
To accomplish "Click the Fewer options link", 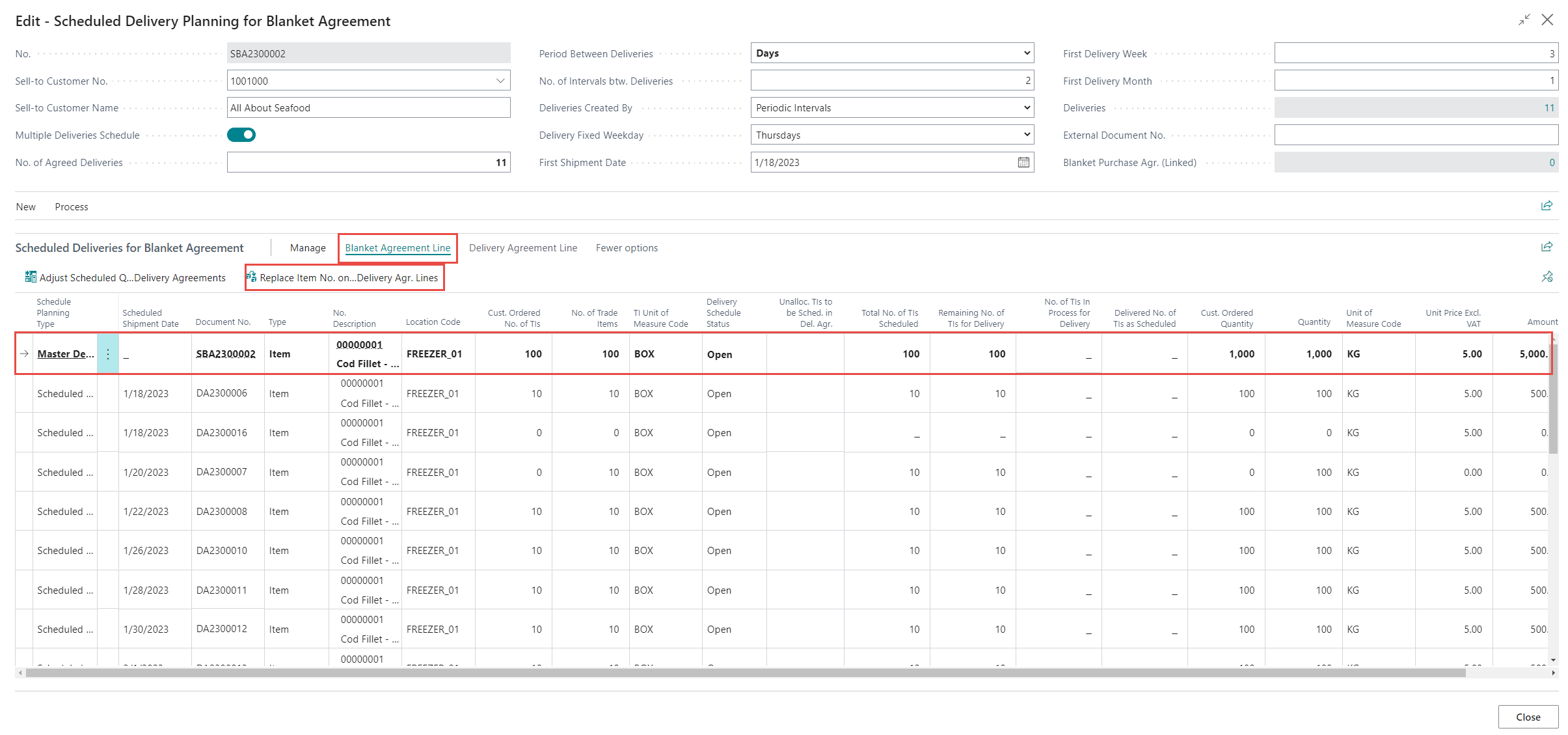I will click(627, 248).
